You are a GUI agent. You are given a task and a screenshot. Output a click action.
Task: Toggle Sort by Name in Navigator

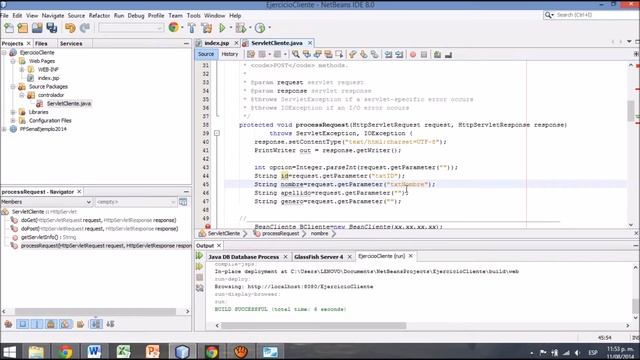point(96,324)
